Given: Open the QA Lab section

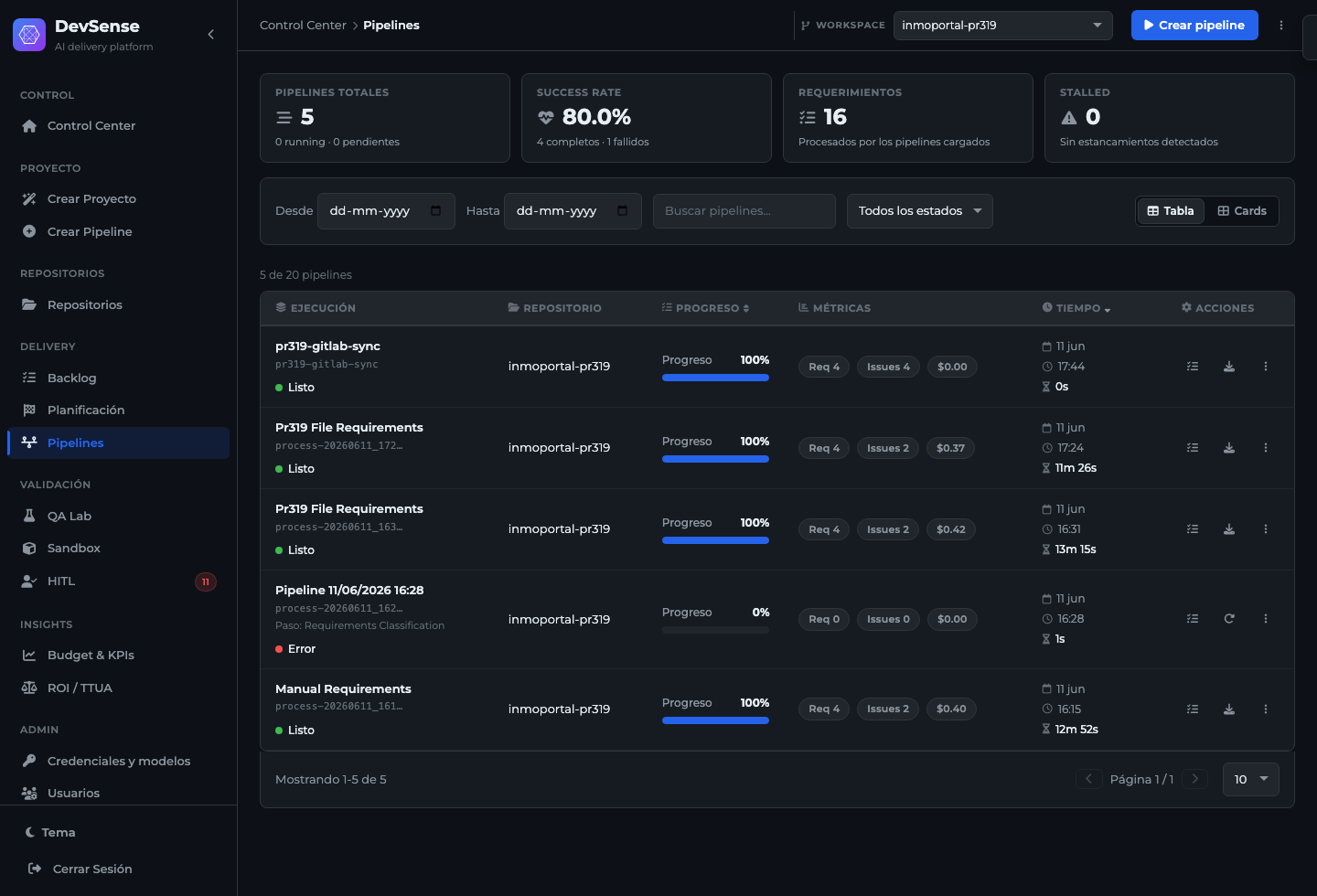Looking at the screenshot, I should click(x=118, y=517).
